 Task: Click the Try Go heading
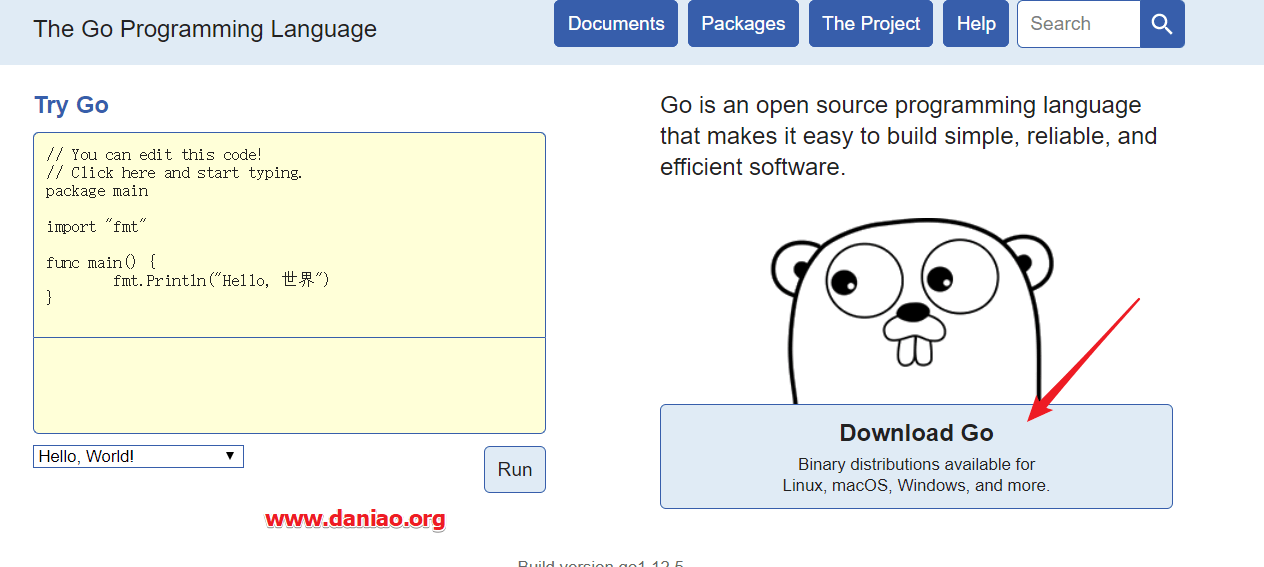71,105
